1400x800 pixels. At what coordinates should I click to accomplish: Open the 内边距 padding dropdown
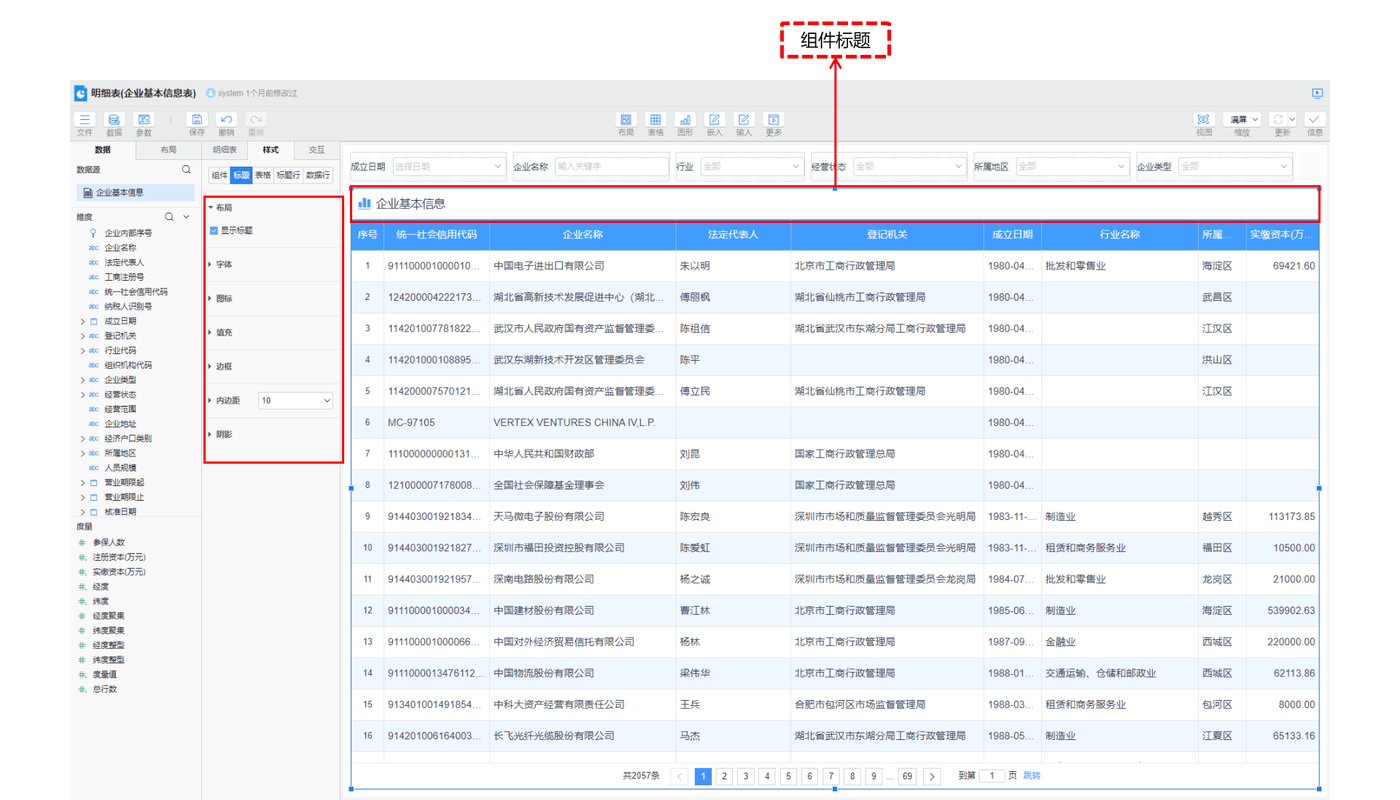pos(295,401)
